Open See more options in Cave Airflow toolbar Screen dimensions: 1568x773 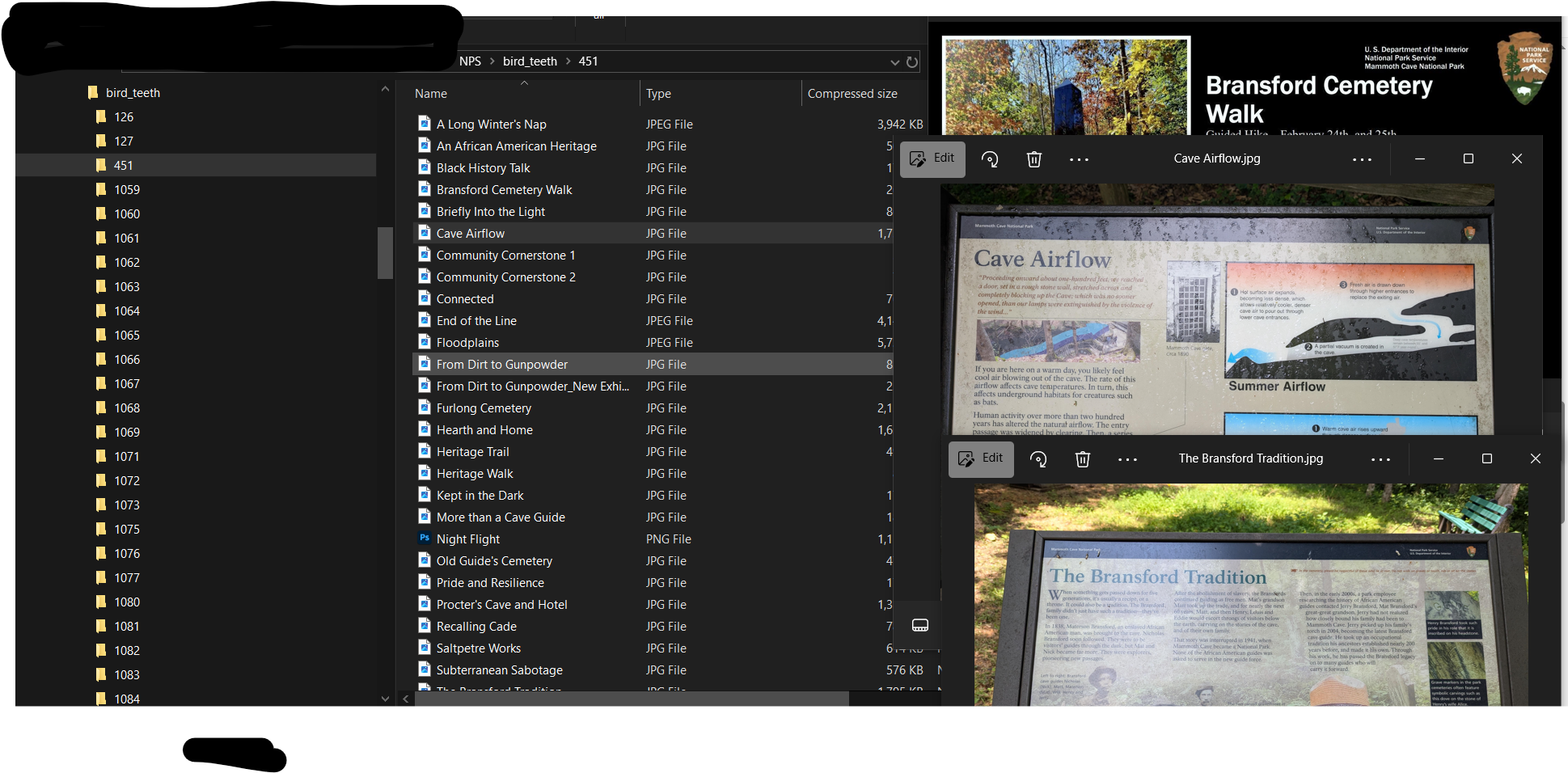(1079, 159)
